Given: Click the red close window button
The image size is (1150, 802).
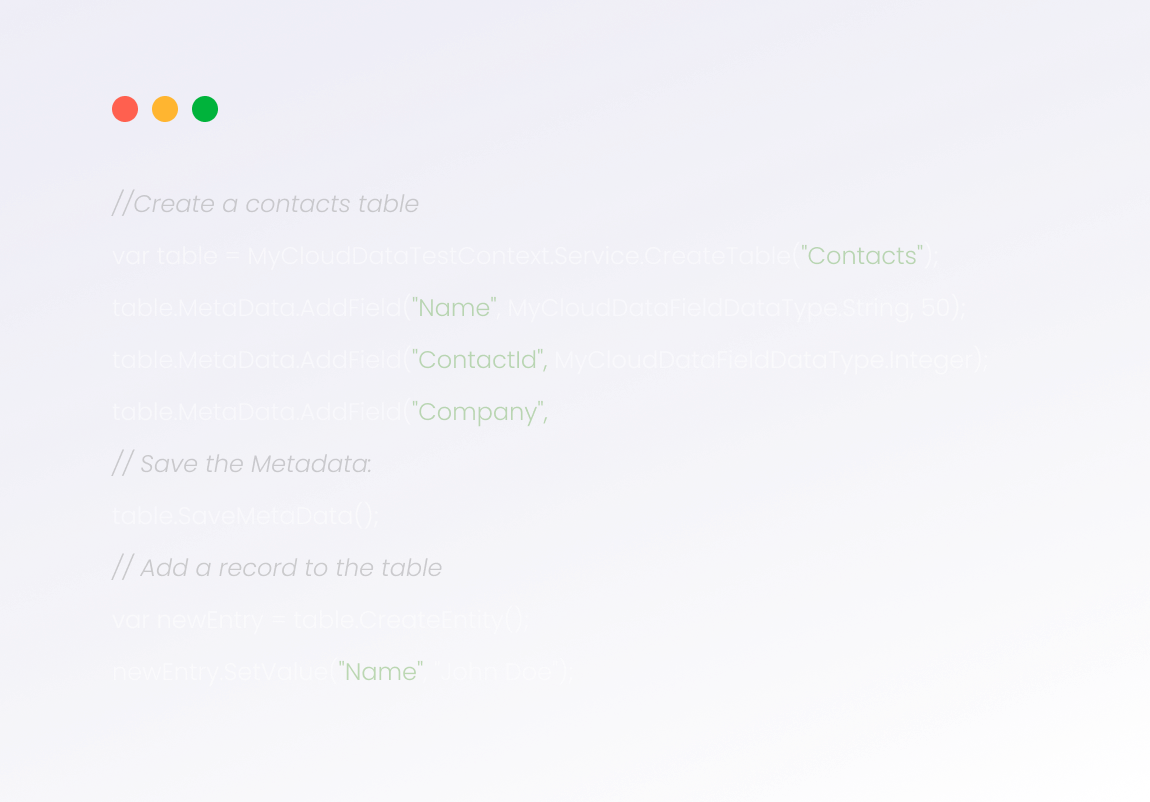Looking at the screenshot, I should [125, 108].
